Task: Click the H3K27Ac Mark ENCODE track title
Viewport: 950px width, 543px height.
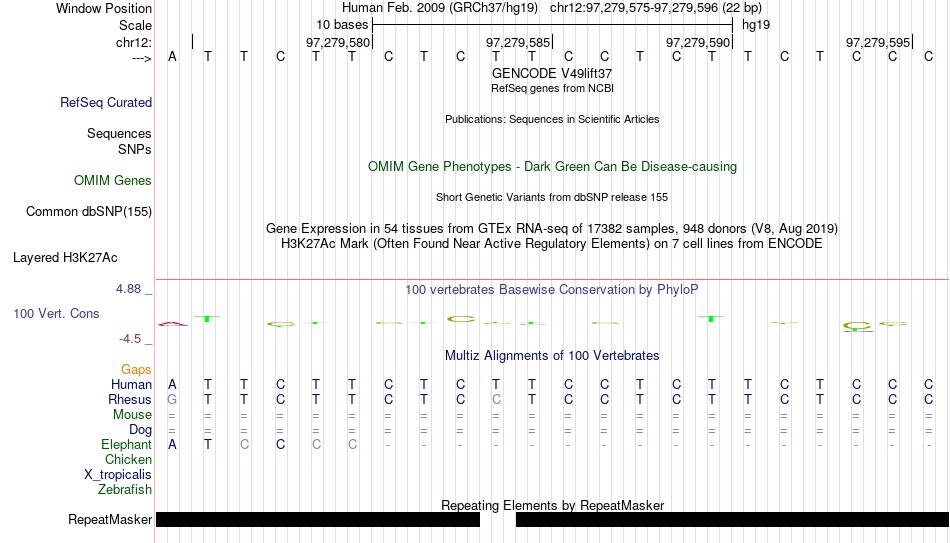Action: coord(552,244)
